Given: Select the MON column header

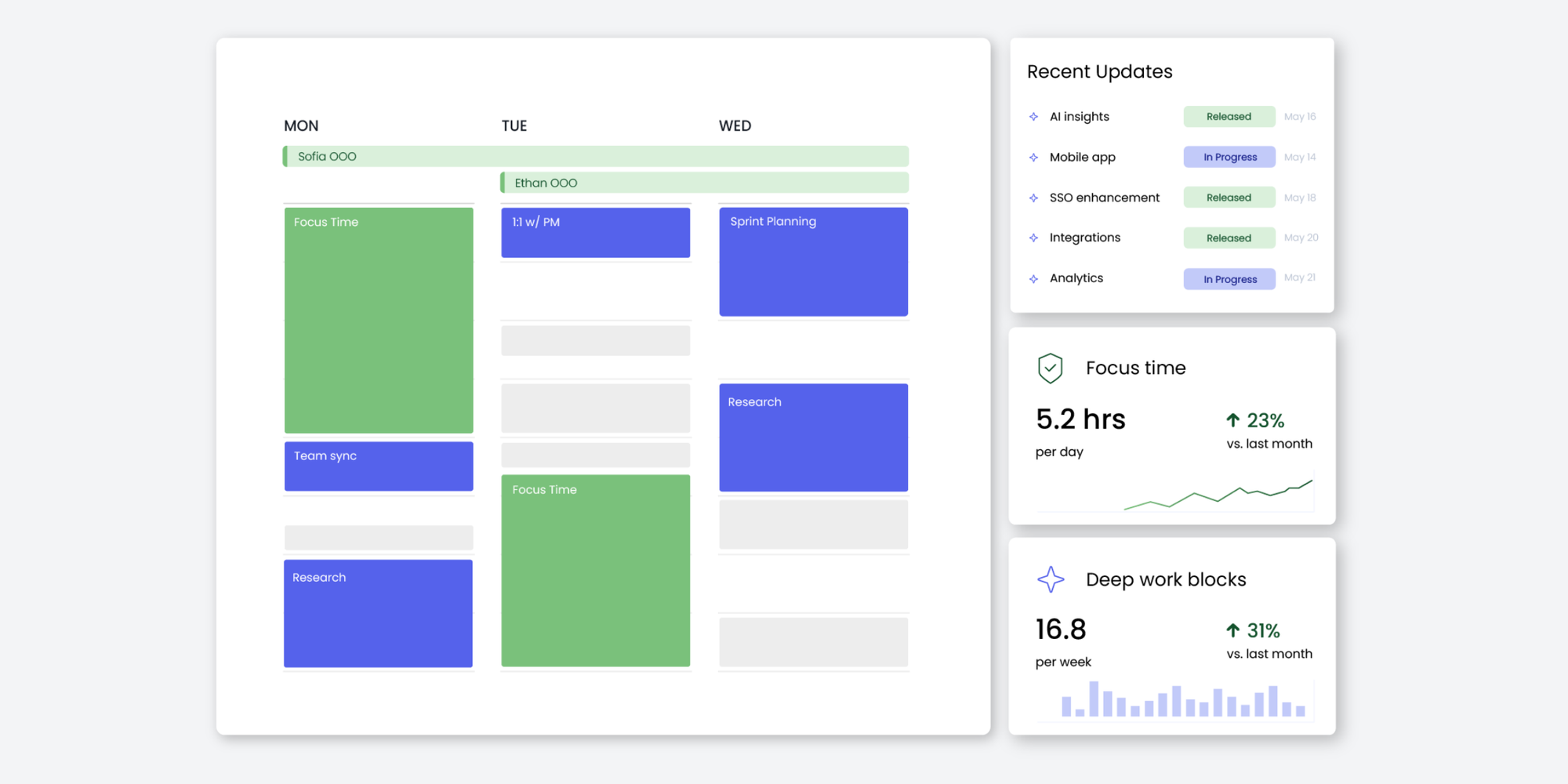Looking at the screenshot, I should pyautogui.click(x=301, y=125).
